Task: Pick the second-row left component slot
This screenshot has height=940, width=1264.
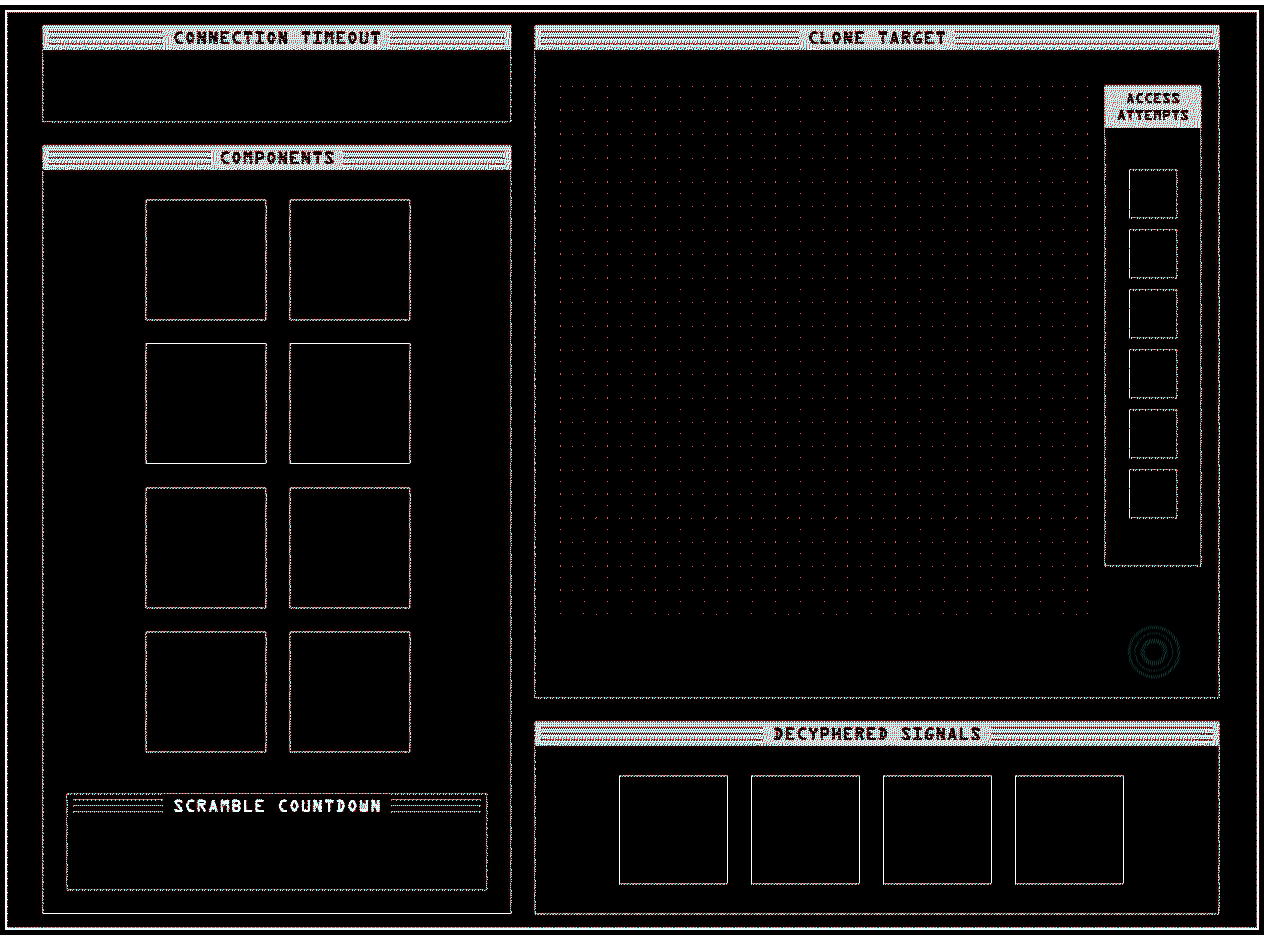Action: 206,404
